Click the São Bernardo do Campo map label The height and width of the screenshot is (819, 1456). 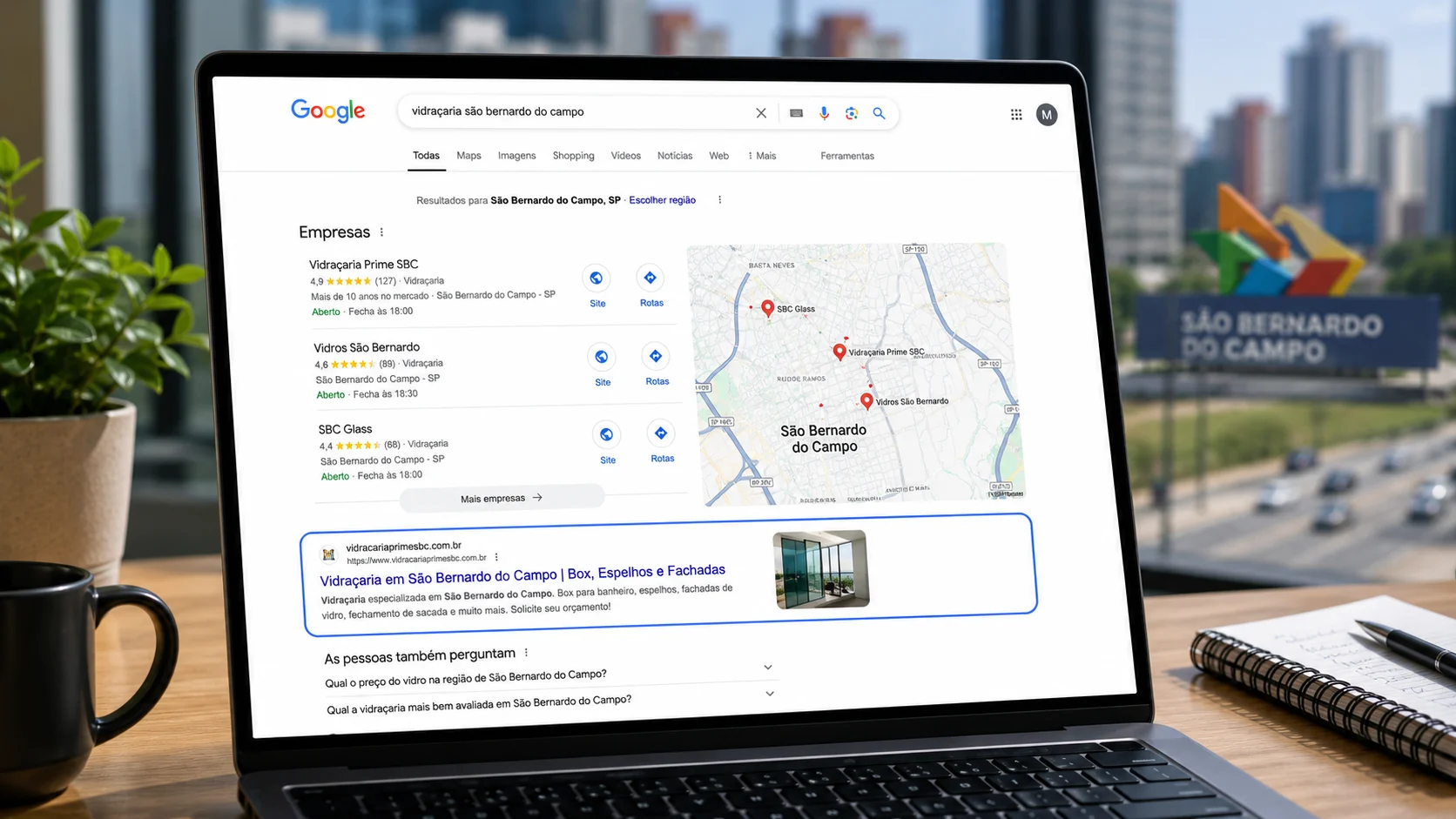click(823, 439)
